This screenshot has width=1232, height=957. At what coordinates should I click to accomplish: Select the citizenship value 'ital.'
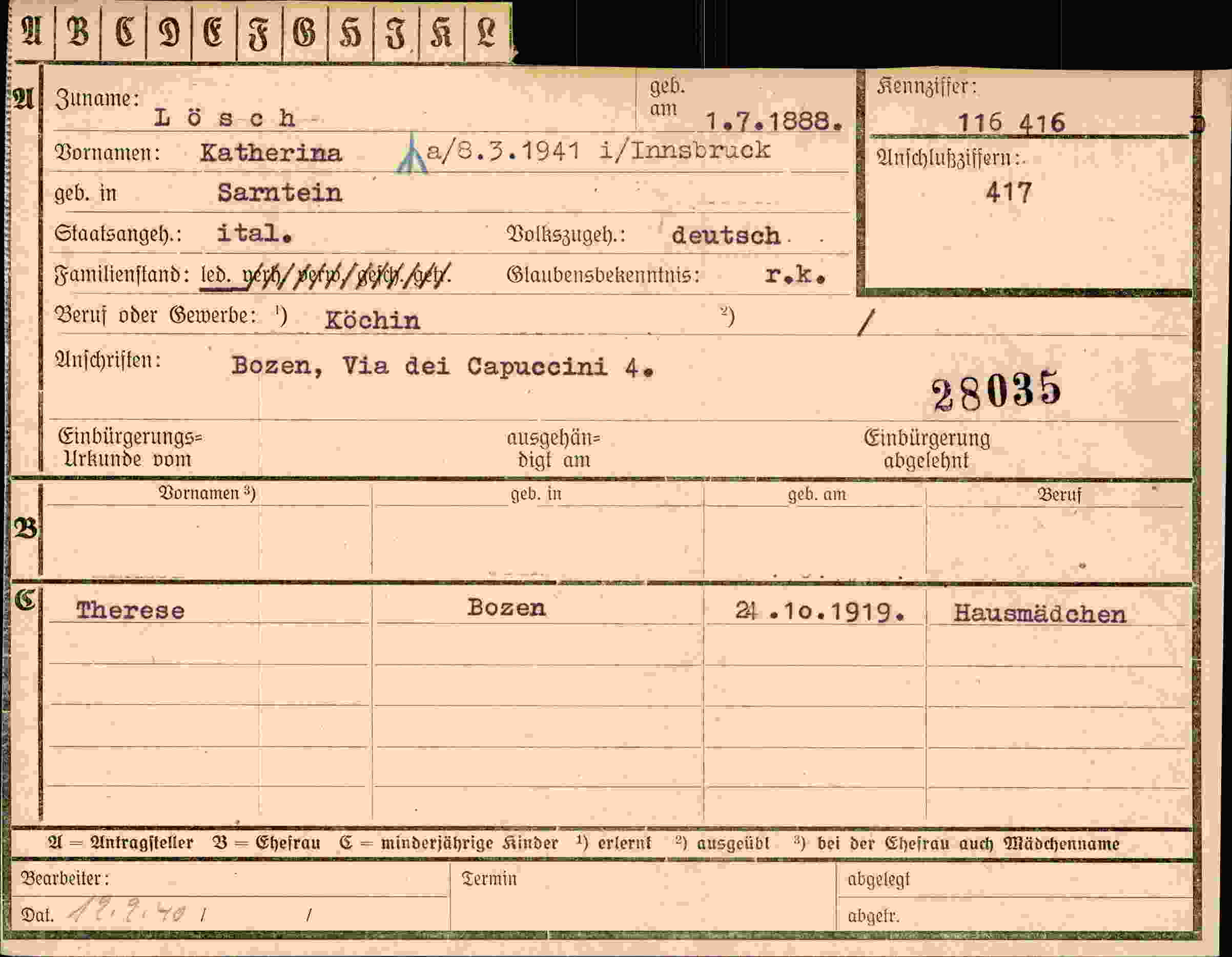(x=254, y=233)
